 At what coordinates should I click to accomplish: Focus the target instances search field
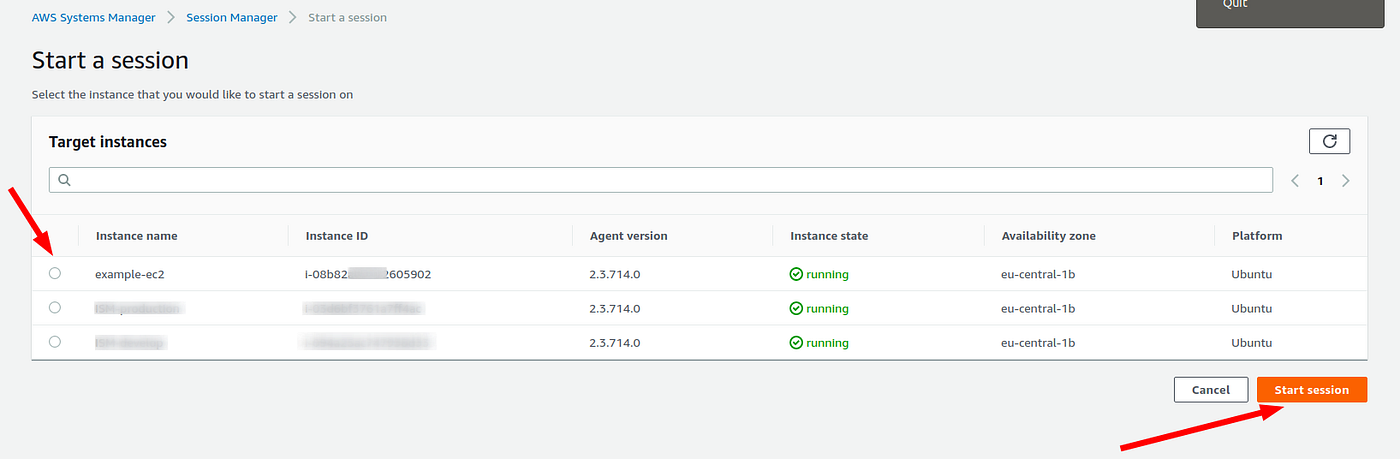(661, 180)
